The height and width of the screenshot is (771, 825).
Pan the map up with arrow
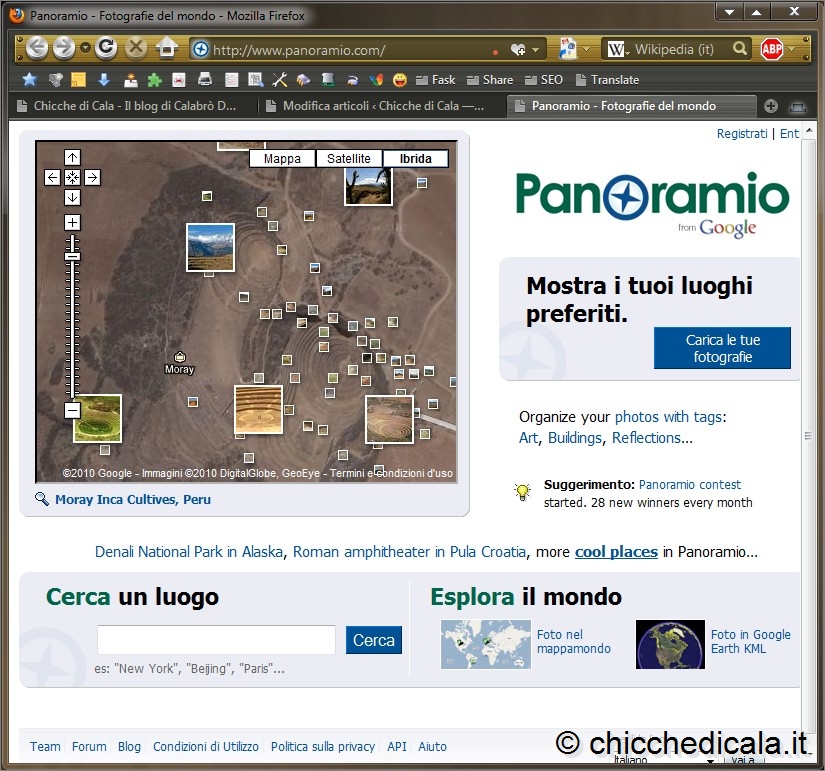point(72,157)
